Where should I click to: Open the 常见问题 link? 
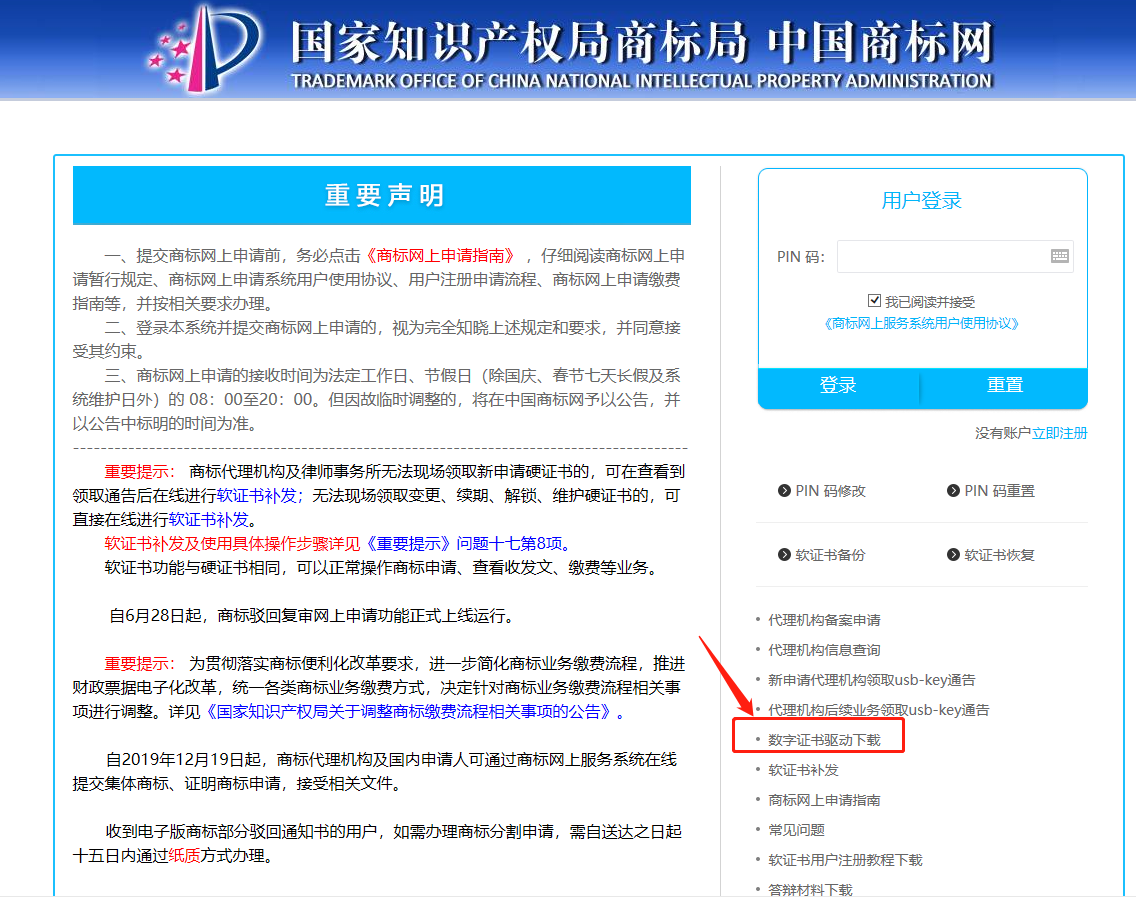point(796,830)
